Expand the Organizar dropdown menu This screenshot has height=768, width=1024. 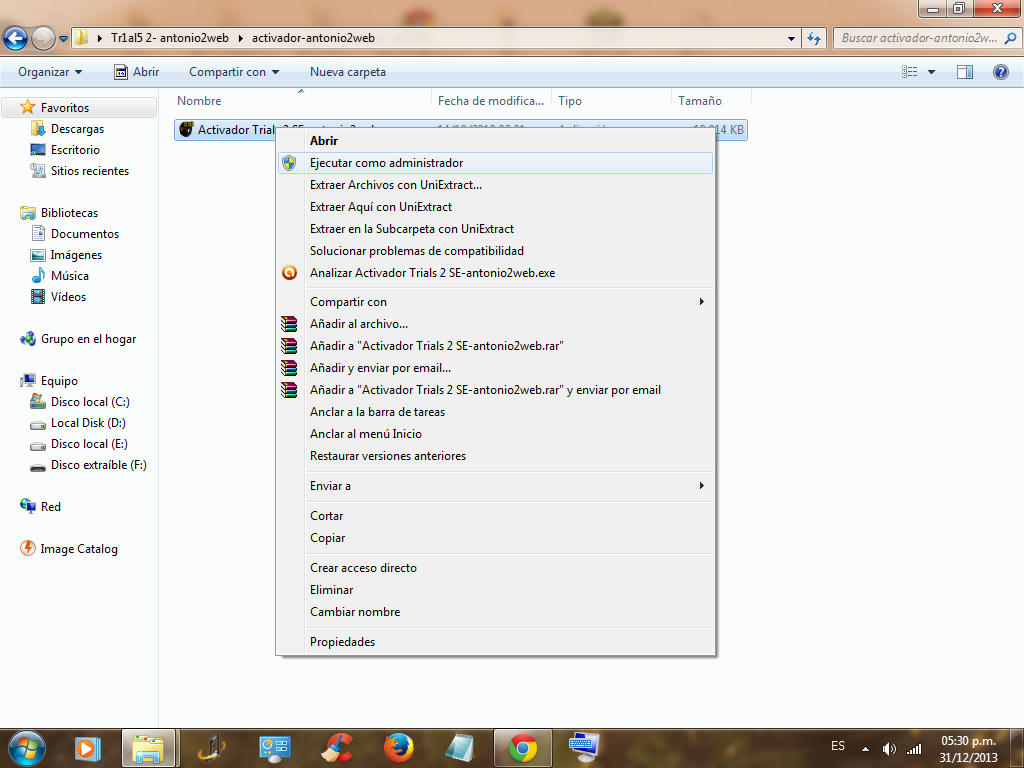click(x=50, y=72)
